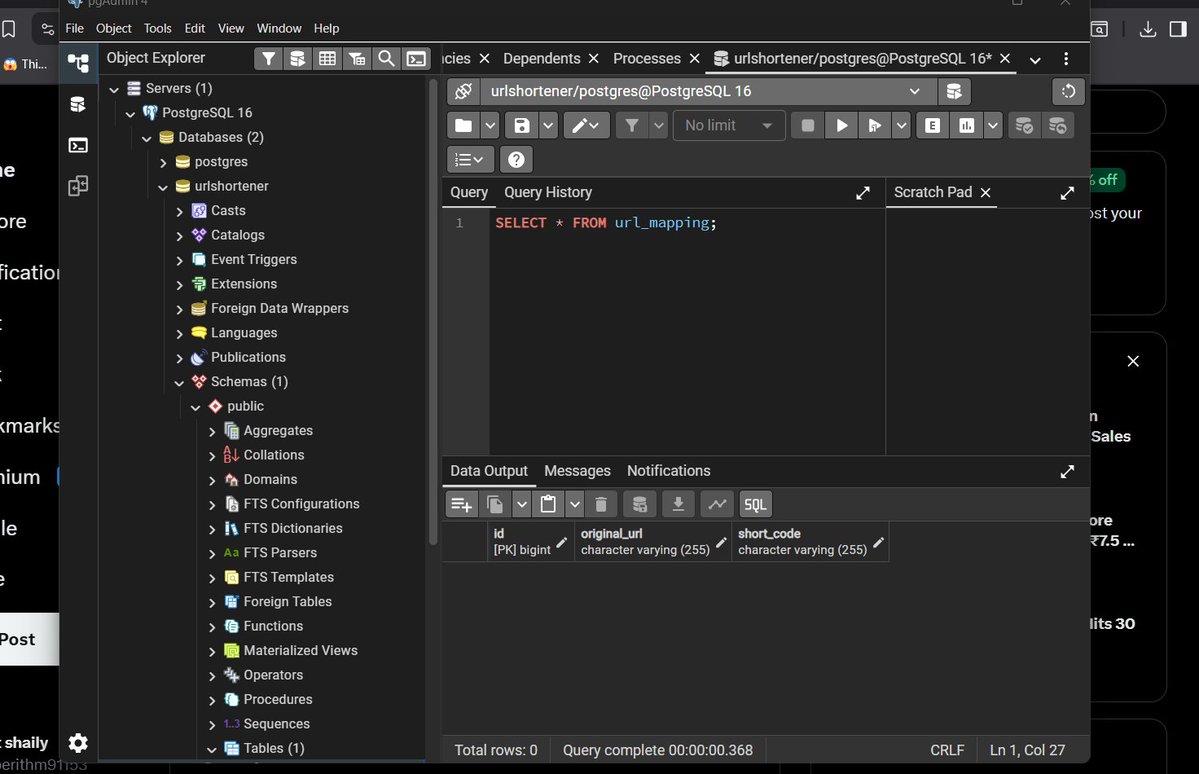
Task: Open the Window menu
Action: point(278,28)
